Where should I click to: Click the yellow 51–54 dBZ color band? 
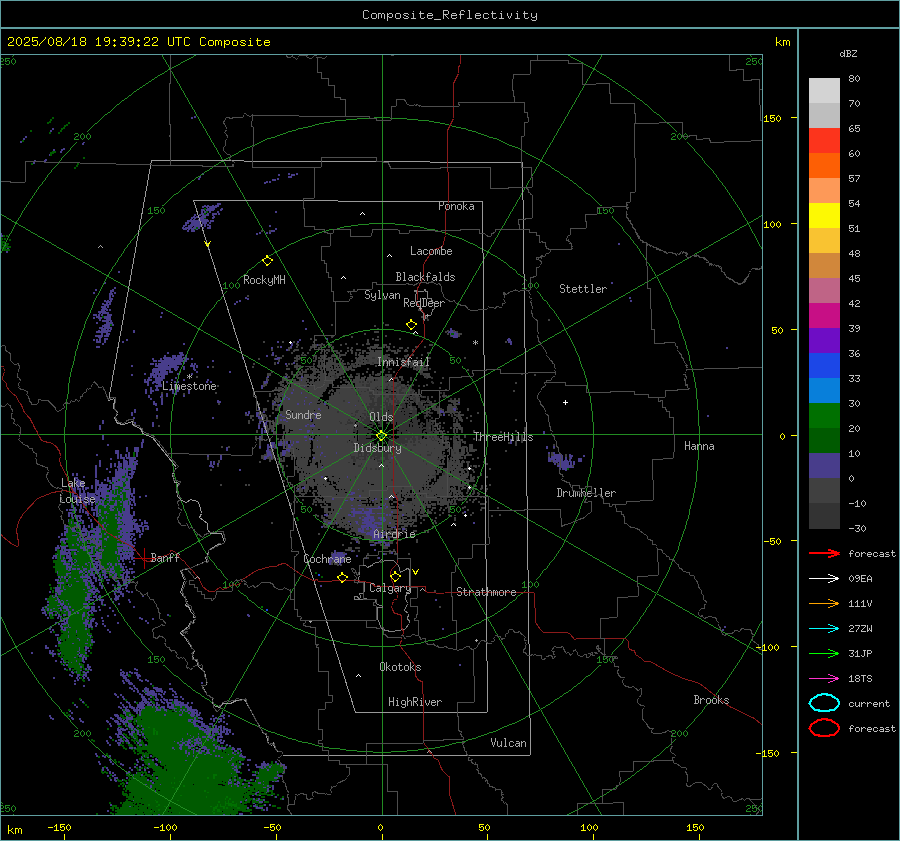pyautogui.click(x=824, y=215)
